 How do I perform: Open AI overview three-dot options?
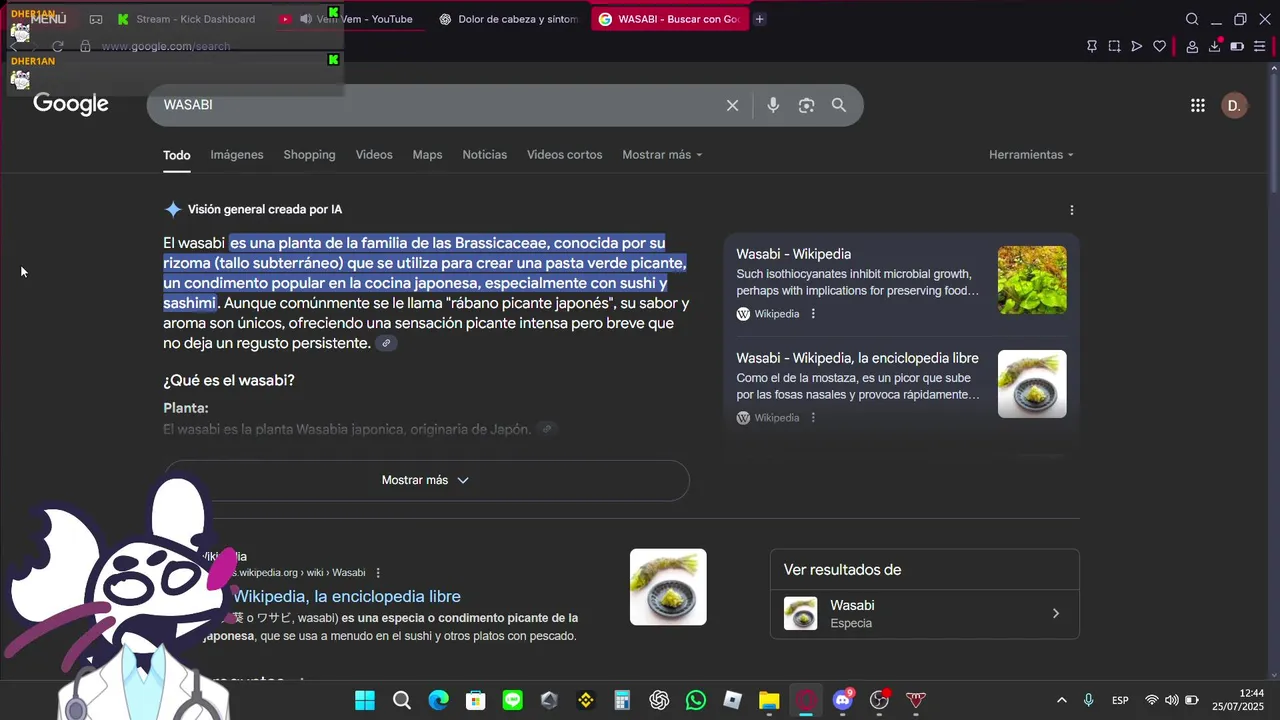(x=1072, y=210)
